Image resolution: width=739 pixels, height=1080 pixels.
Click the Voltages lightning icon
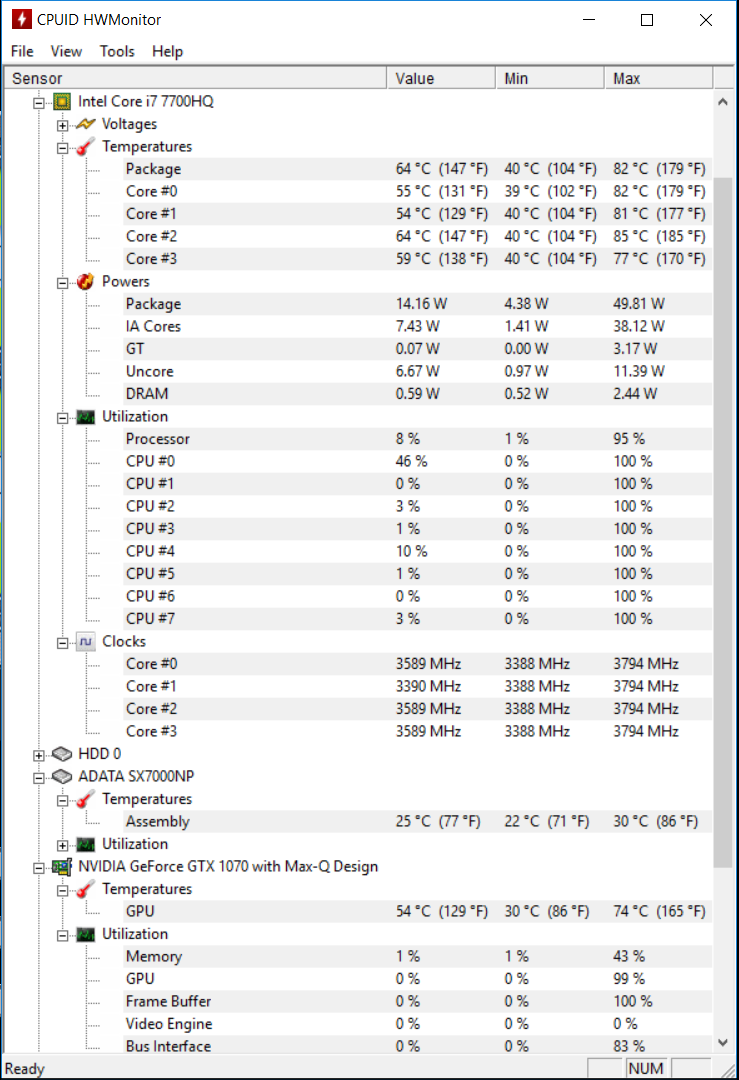85,124
